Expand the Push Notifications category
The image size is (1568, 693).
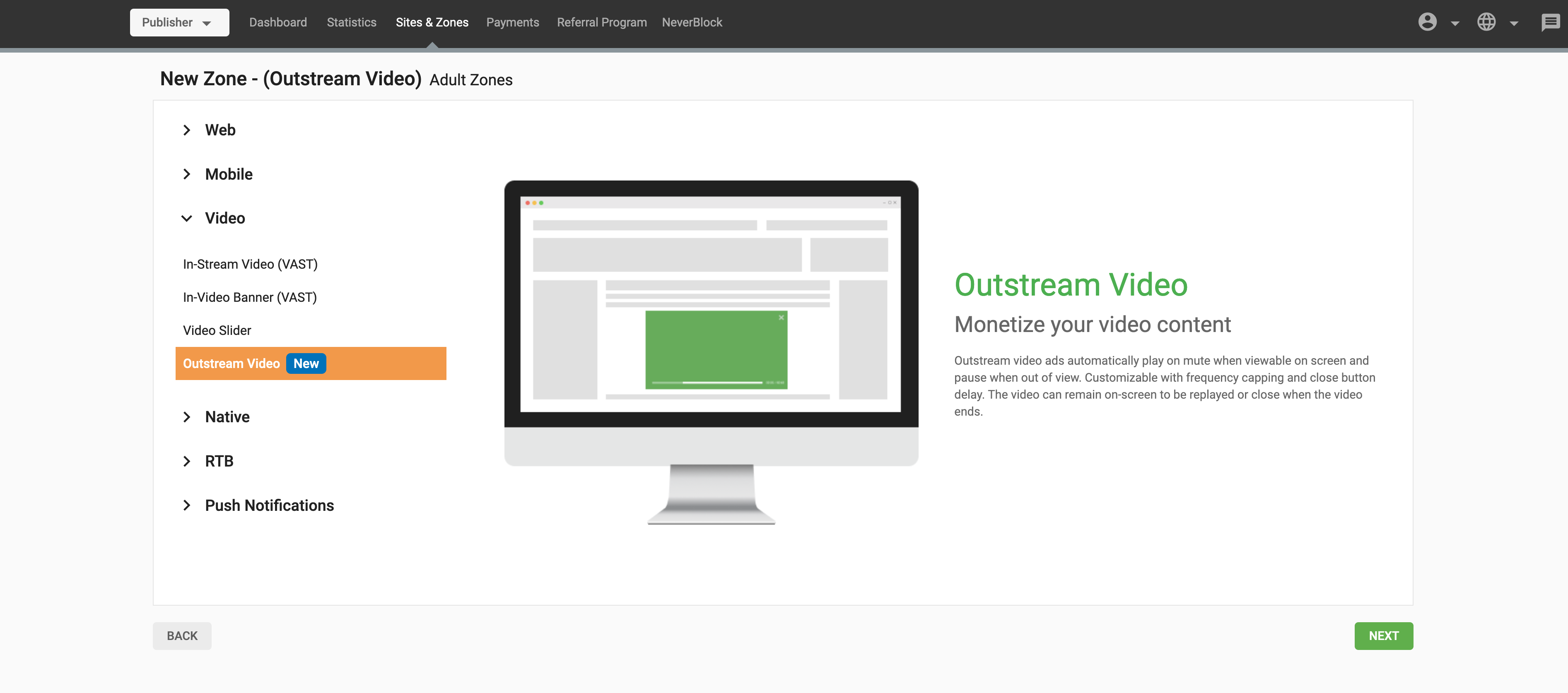268,505
